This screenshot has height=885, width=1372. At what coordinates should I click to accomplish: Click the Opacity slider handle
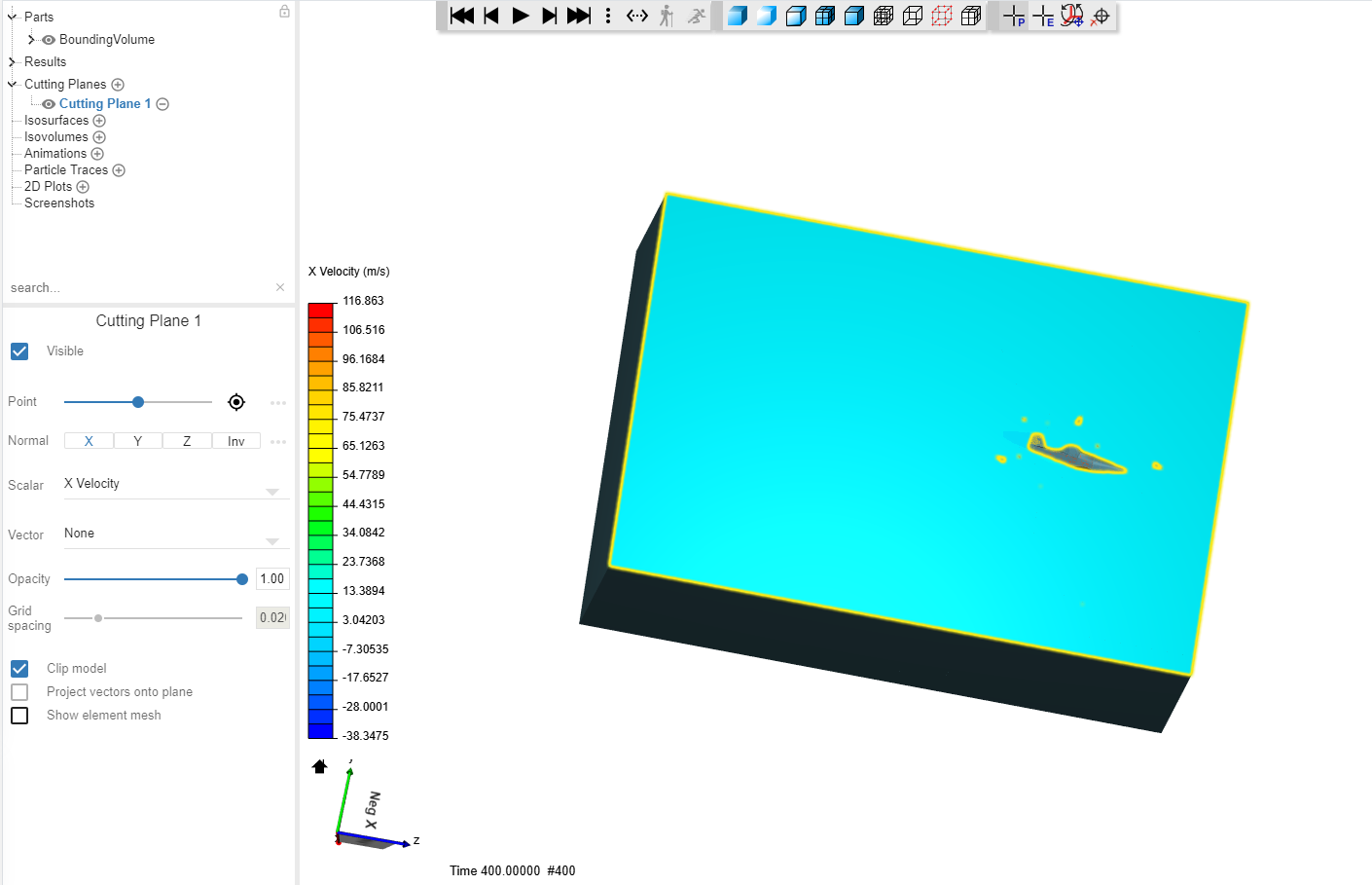242,579
